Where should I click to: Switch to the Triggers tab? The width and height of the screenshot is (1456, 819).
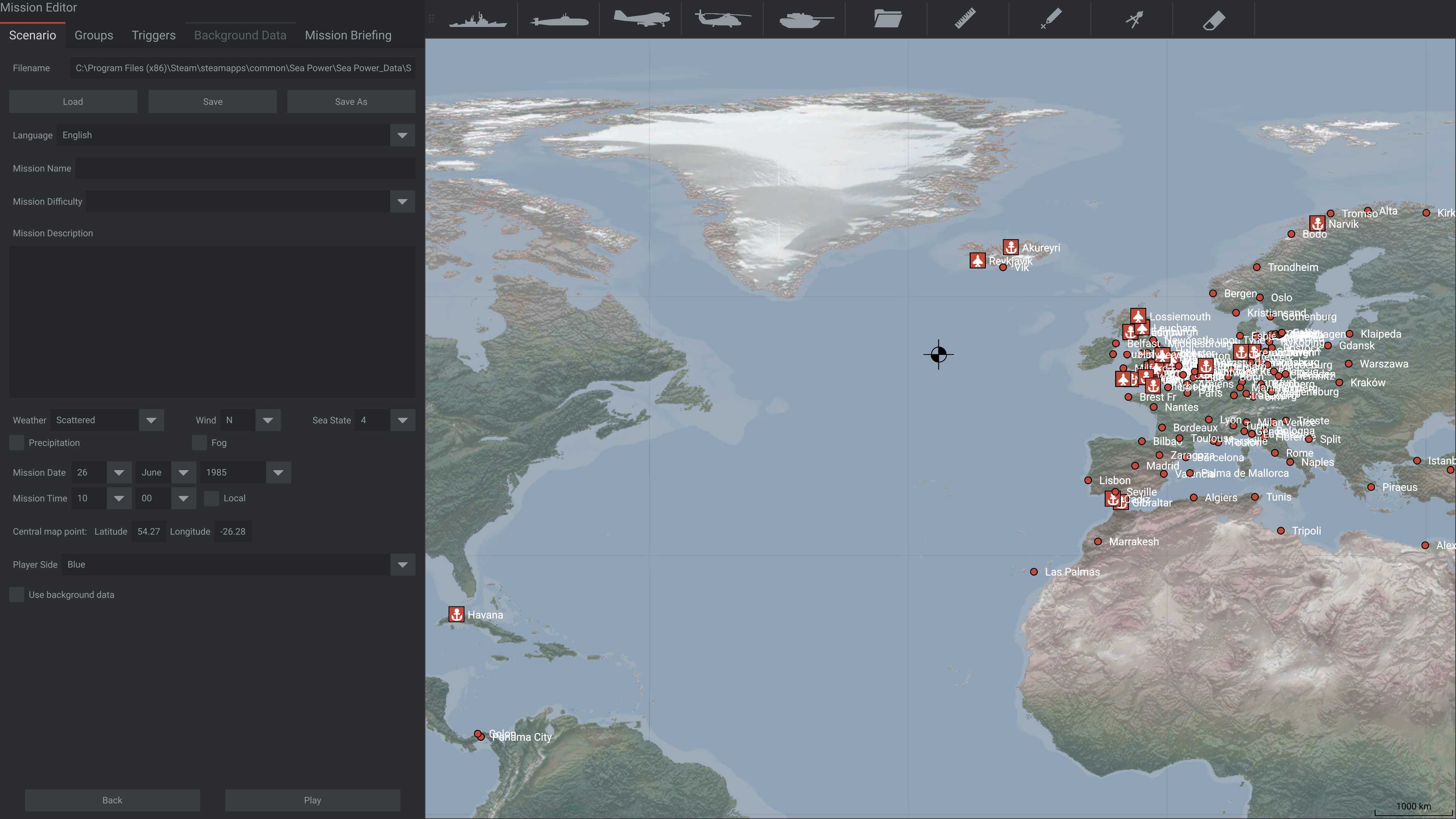(153, 34)
